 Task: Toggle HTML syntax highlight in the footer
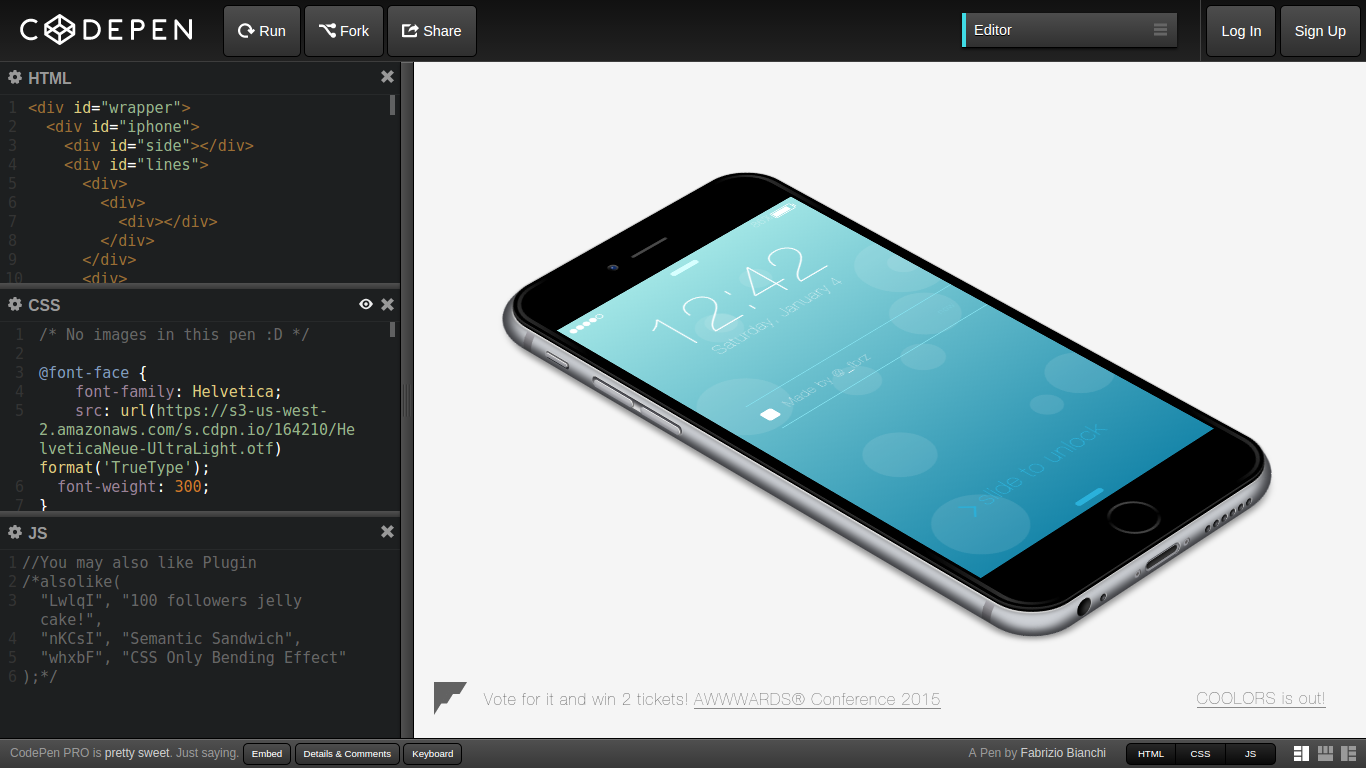coord(1150,753)
